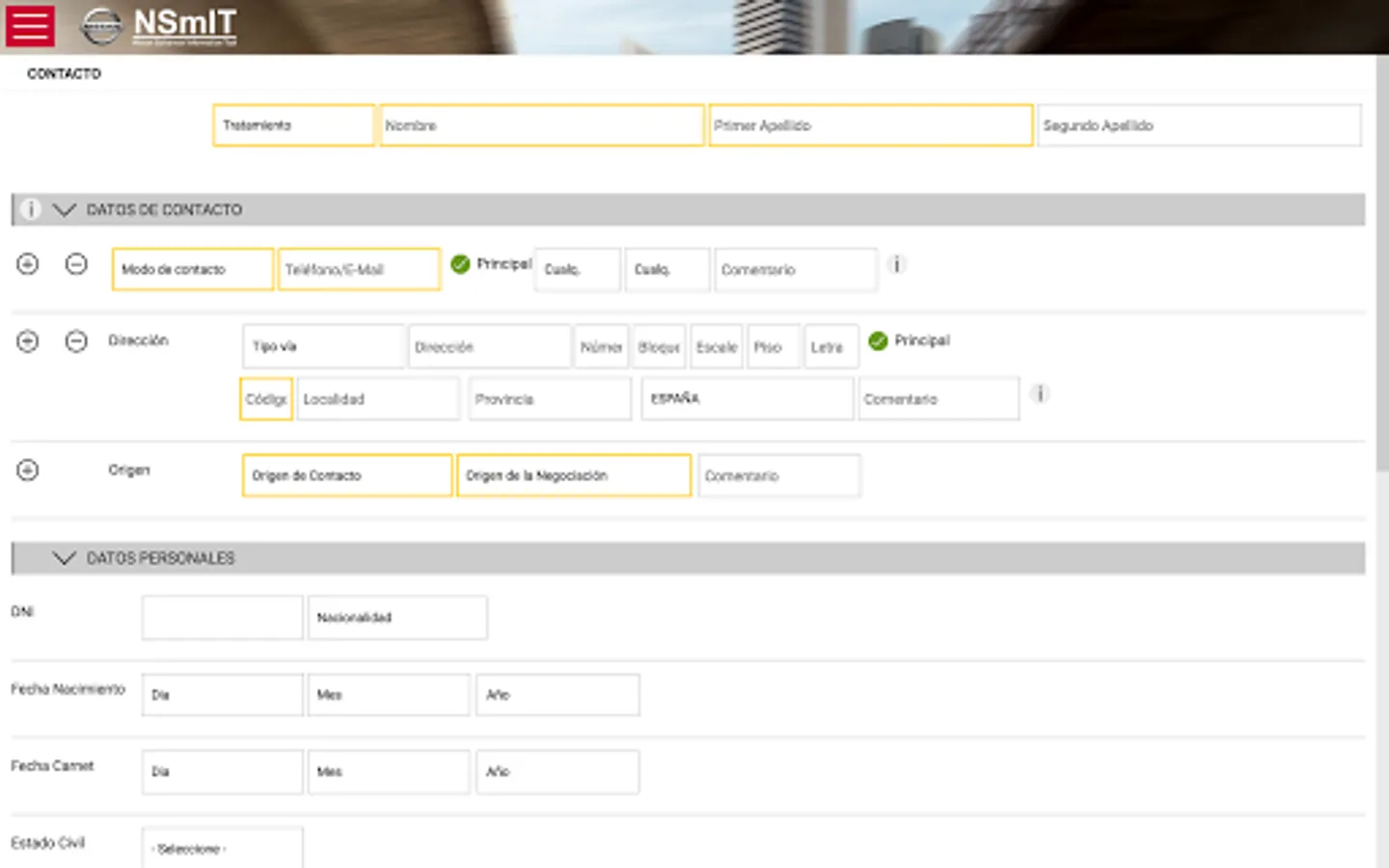1389x868 pixels.
Task: Click the Fecha Nacimiento label
Action: point(68,689)
